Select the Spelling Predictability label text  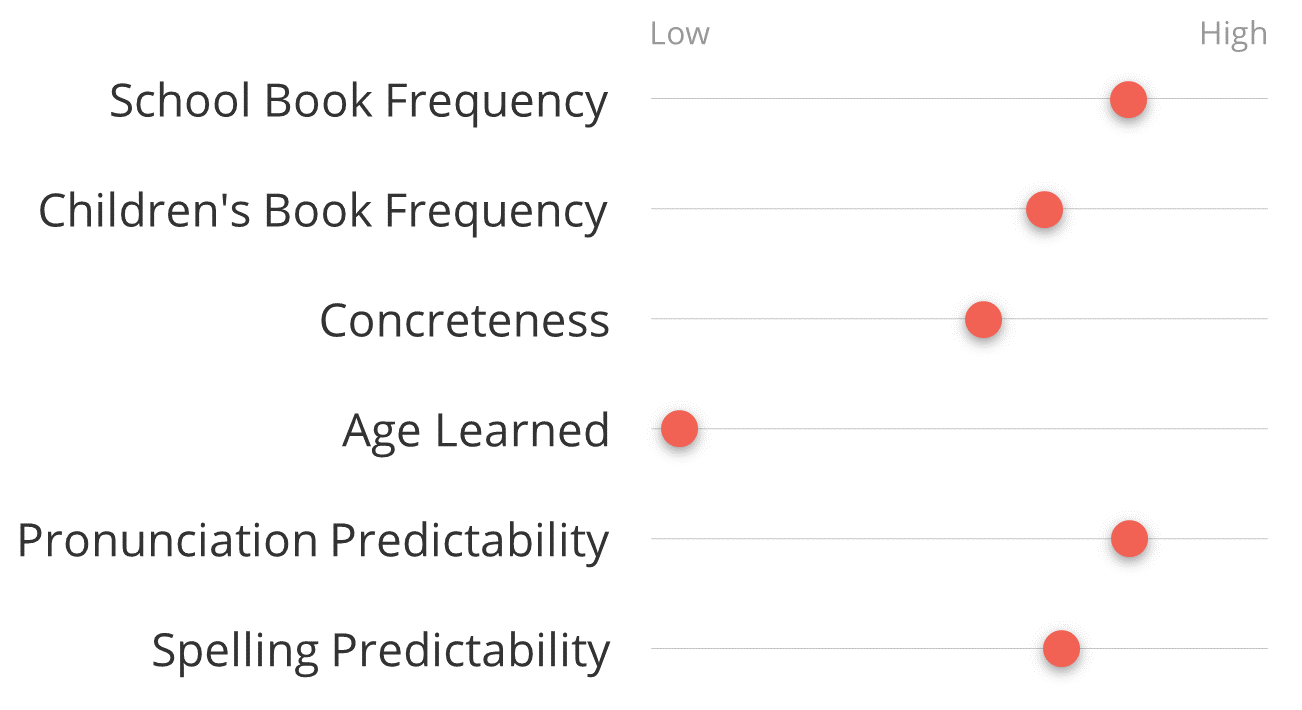380,651
